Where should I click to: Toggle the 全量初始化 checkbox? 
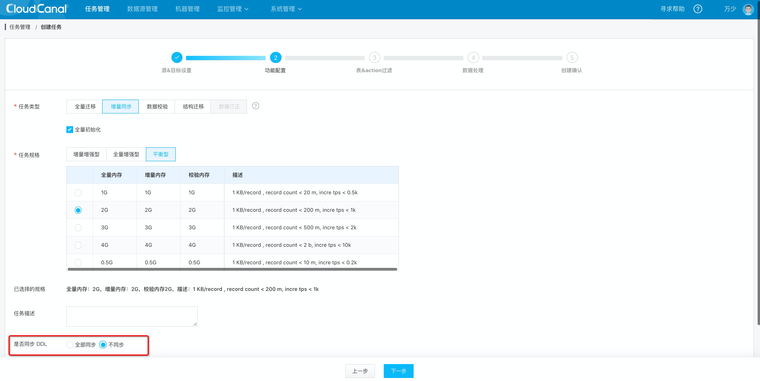69,129
